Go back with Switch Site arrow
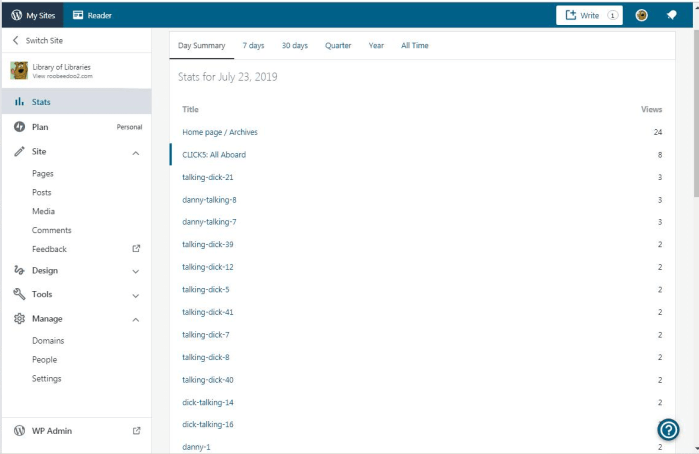This screenshot has height=454, width=699. 16,40
